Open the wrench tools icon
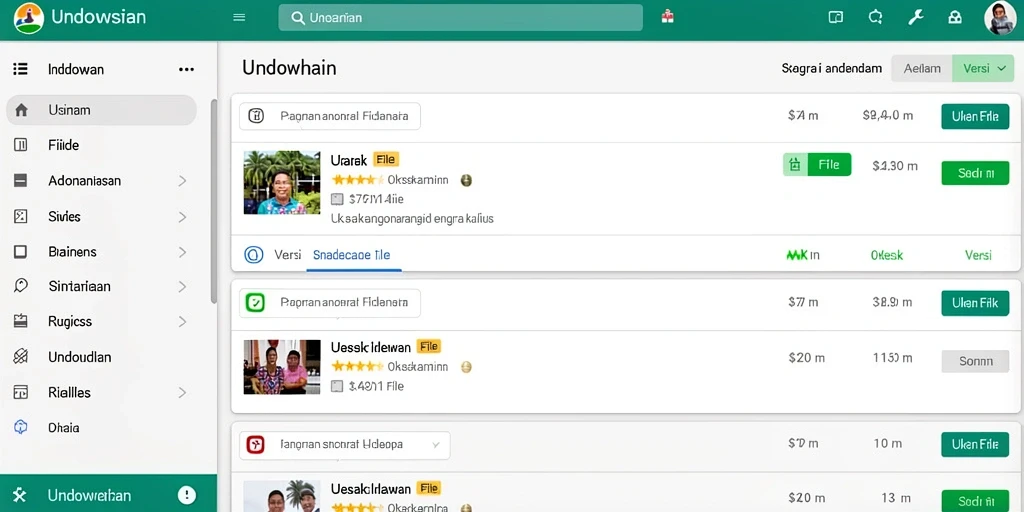This screenshot has height=512, width=1024. pyautogui.click(x=916, y=18)
